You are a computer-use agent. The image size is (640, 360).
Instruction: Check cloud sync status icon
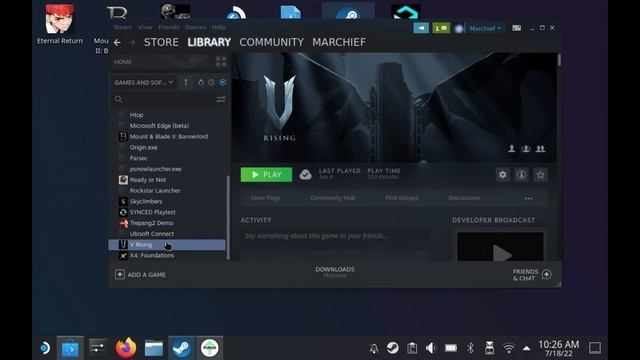(x=305, y=175)
